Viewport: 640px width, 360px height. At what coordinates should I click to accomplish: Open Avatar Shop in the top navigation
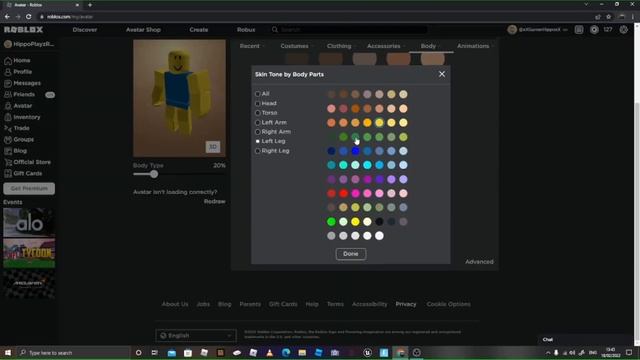click(x=143, y=30)
